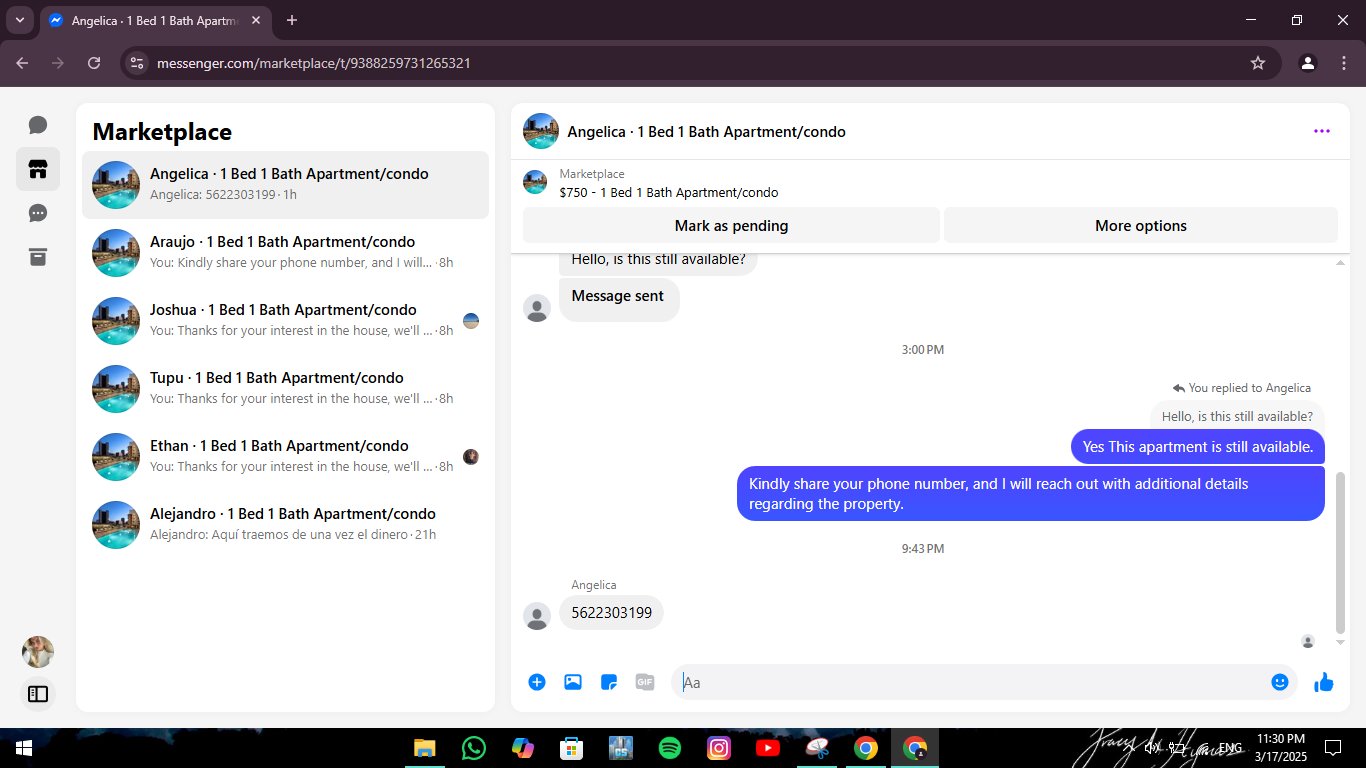The width and height of the screenshot is (1366, 768).
Task: Click Angelica's header listing avatar
Action: 541,131
